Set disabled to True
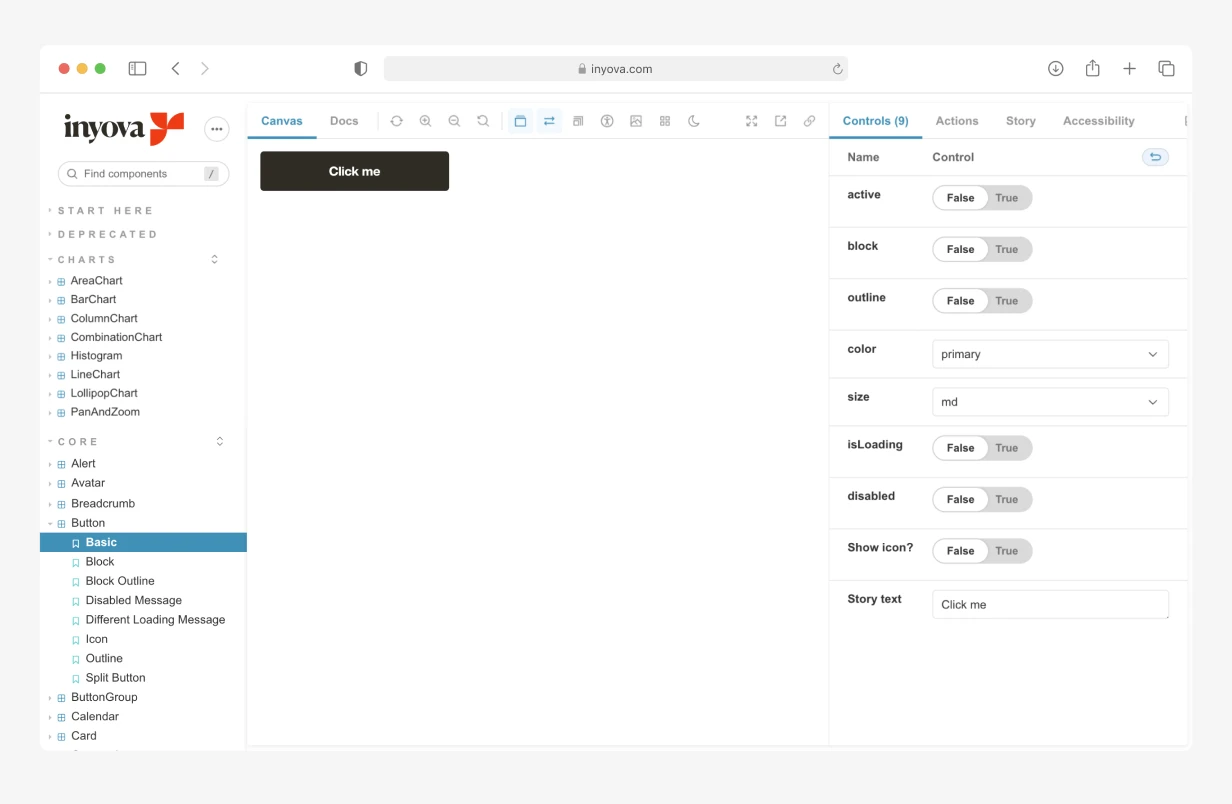The image size is (1232, 804). coord(1007,499)
